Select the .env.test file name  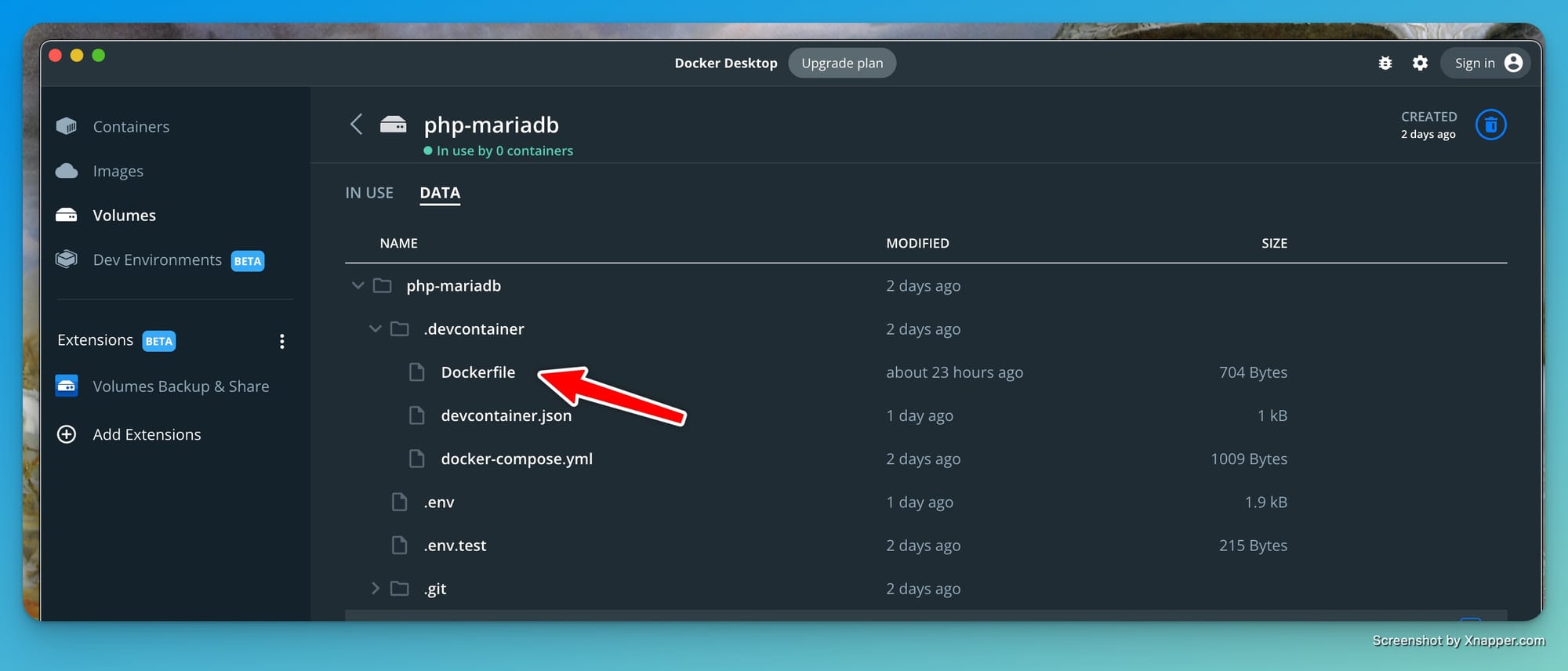click(455, 546)
